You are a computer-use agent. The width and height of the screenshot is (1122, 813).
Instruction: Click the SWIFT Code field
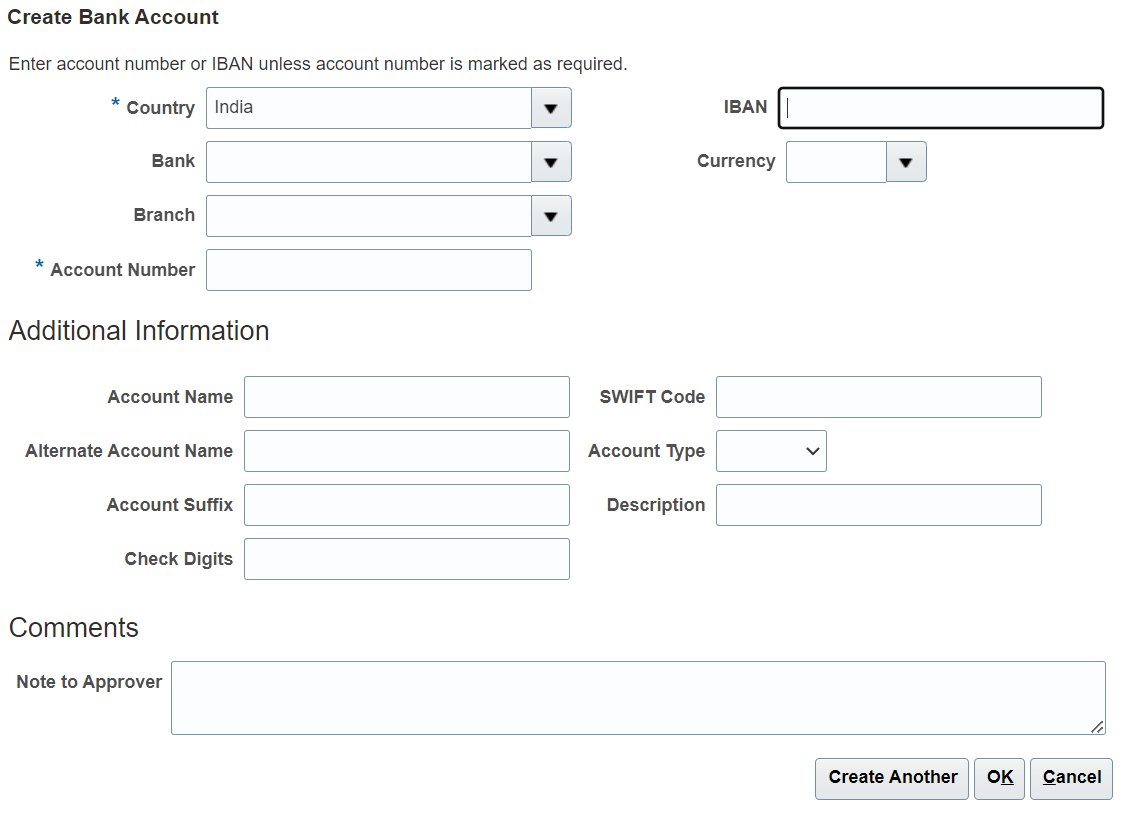(878, 396)
